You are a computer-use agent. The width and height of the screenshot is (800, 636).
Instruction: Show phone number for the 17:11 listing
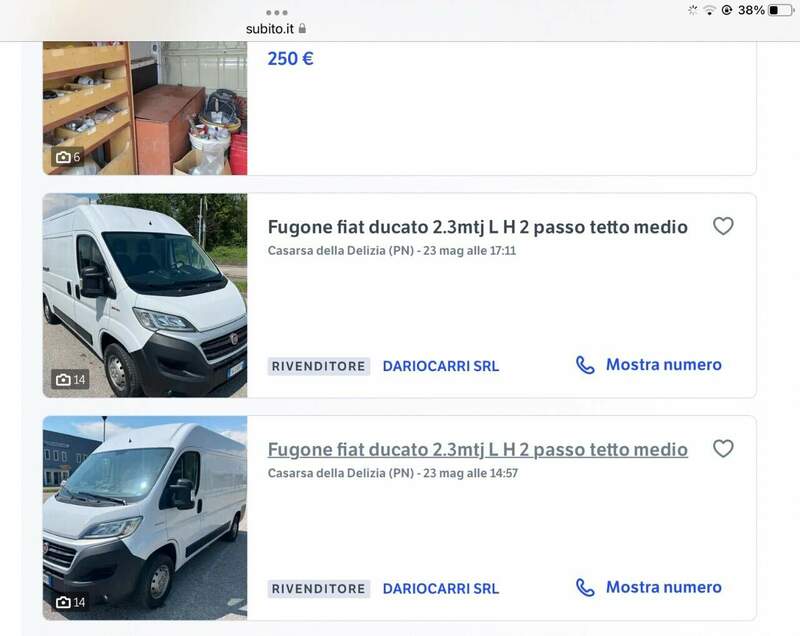(648, 365)
